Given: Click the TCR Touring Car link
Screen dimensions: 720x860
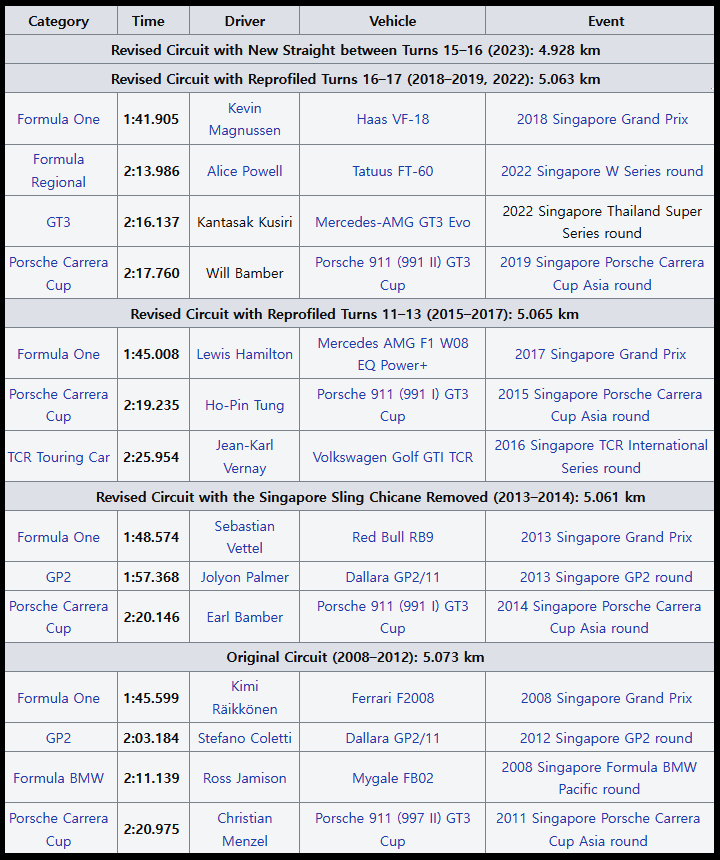Looking at the screenshot, I should 58,457.
